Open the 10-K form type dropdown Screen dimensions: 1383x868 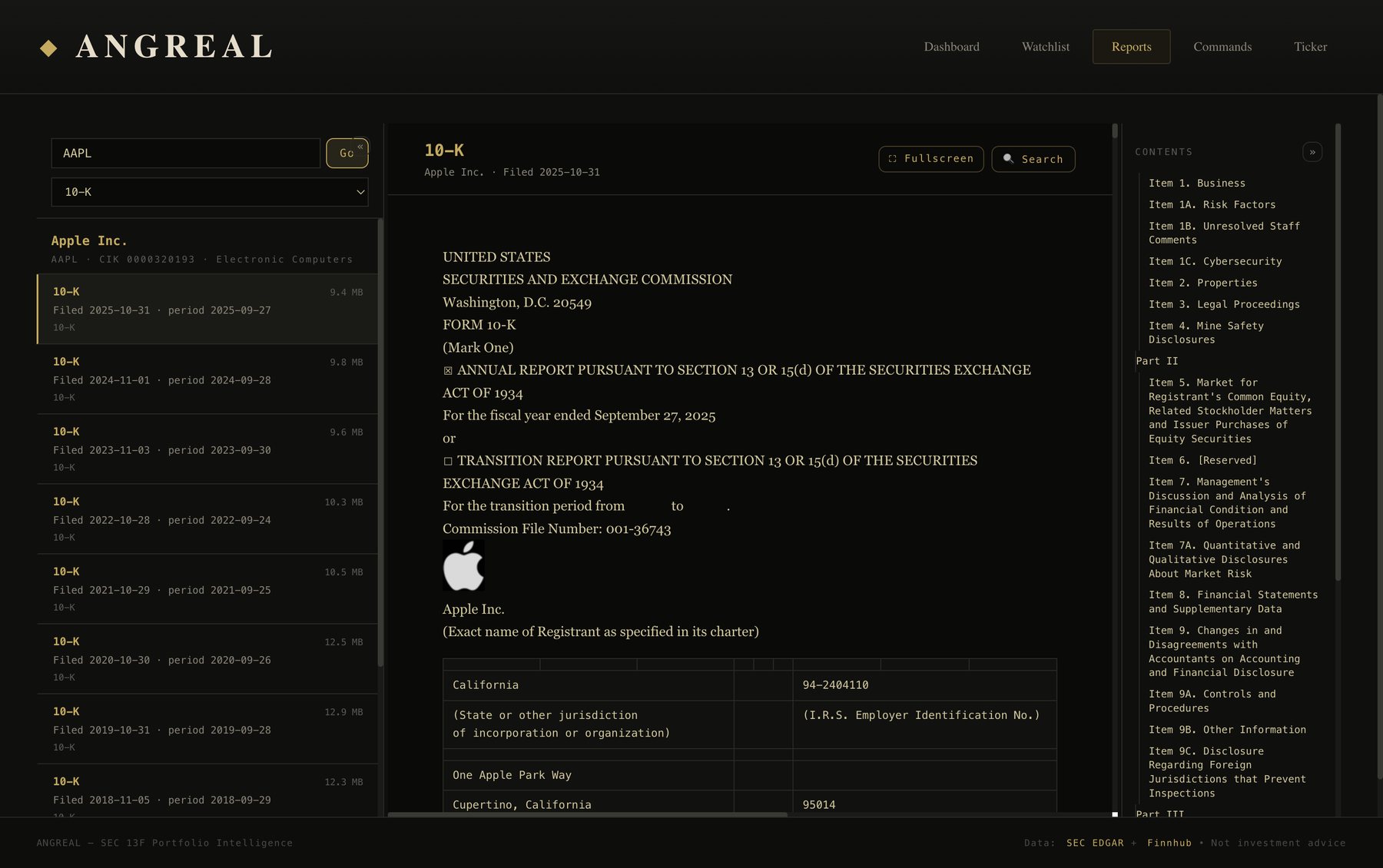[x=210, y=192]
